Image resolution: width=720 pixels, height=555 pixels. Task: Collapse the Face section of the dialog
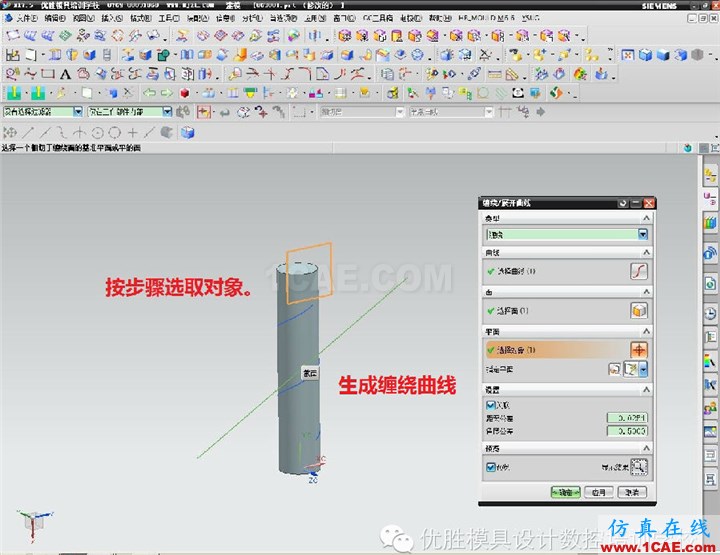(x=646, y=292)
